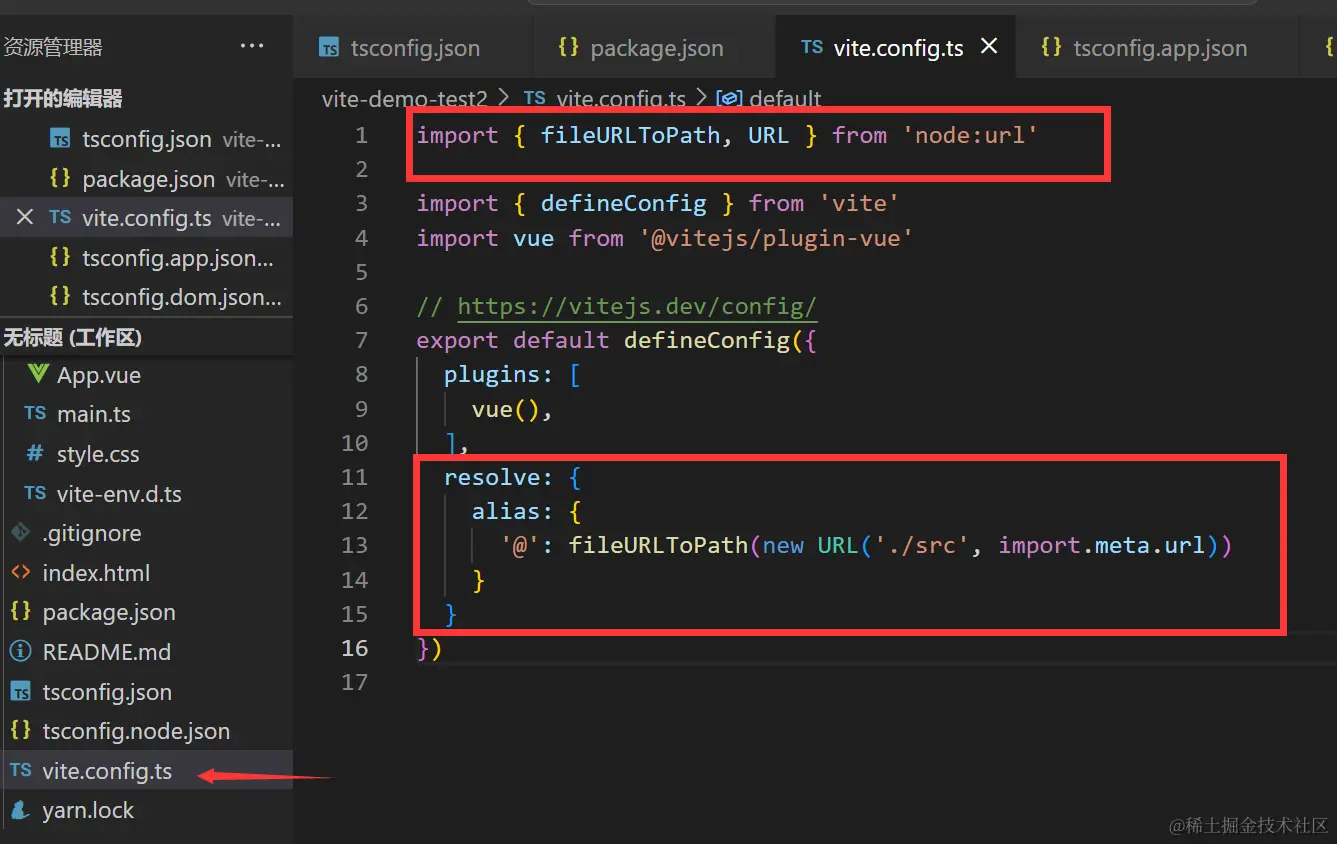
Task: Close the vite.config.ts editor tab
Action: coord(989,46)
